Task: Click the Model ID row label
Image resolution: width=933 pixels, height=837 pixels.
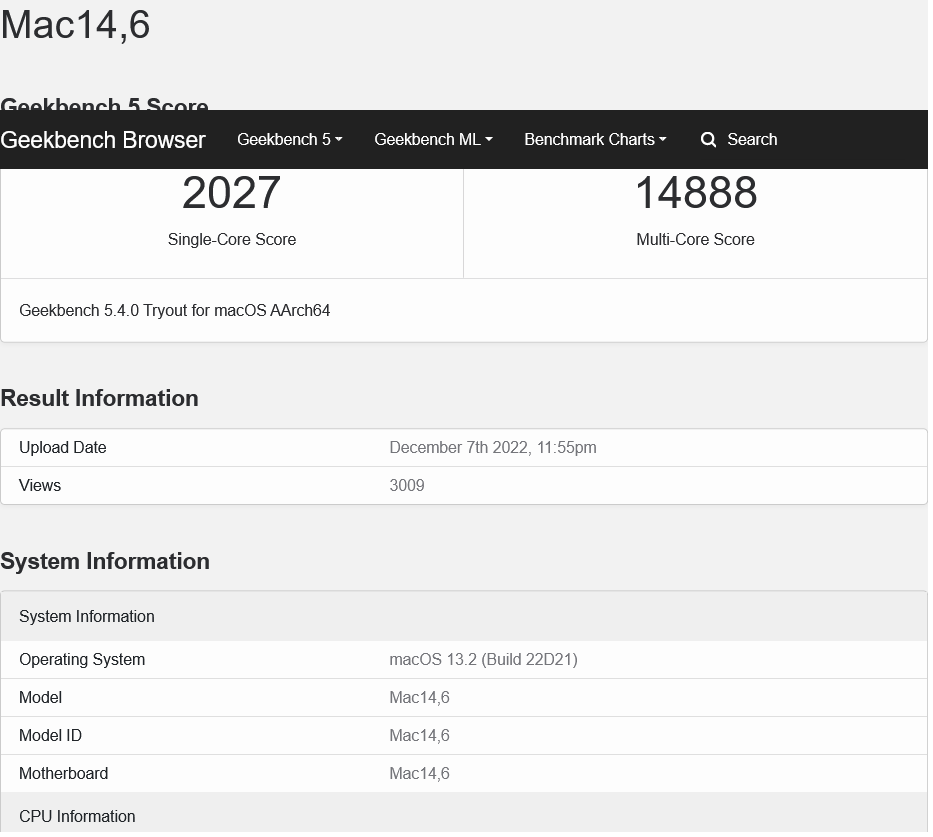Action: (51, 736)
